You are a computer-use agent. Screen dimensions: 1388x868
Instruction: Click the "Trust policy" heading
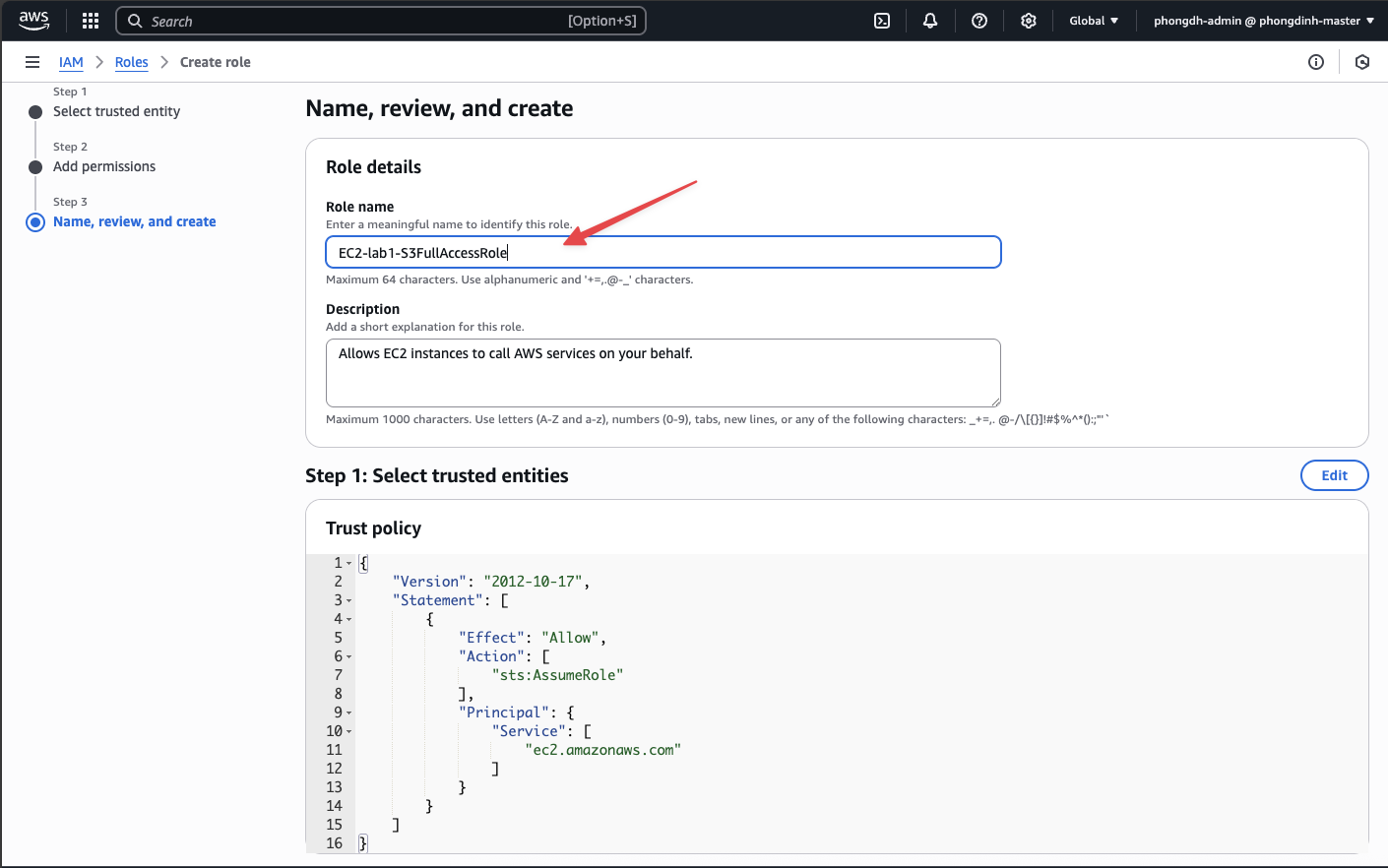pyautogui.click(x=374, y=528)
